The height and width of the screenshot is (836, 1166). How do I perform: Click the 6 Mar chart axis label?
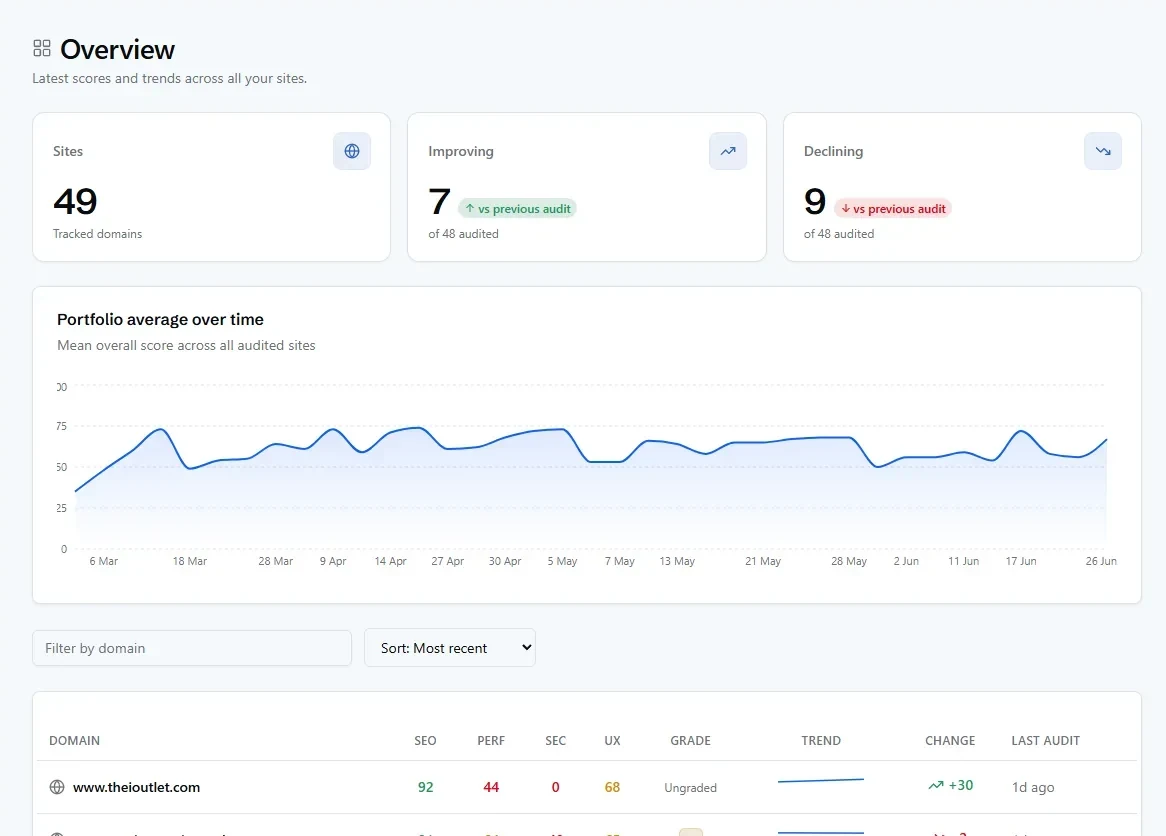(103, 561)
